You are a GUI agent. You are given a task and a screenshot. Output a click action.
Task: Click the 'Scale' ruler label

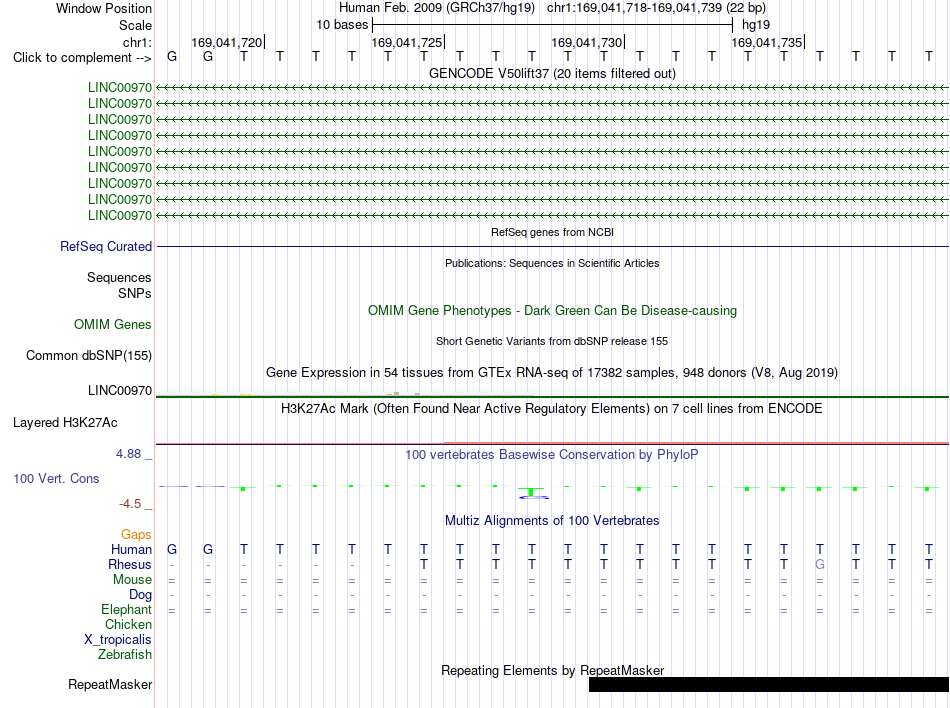135,25
